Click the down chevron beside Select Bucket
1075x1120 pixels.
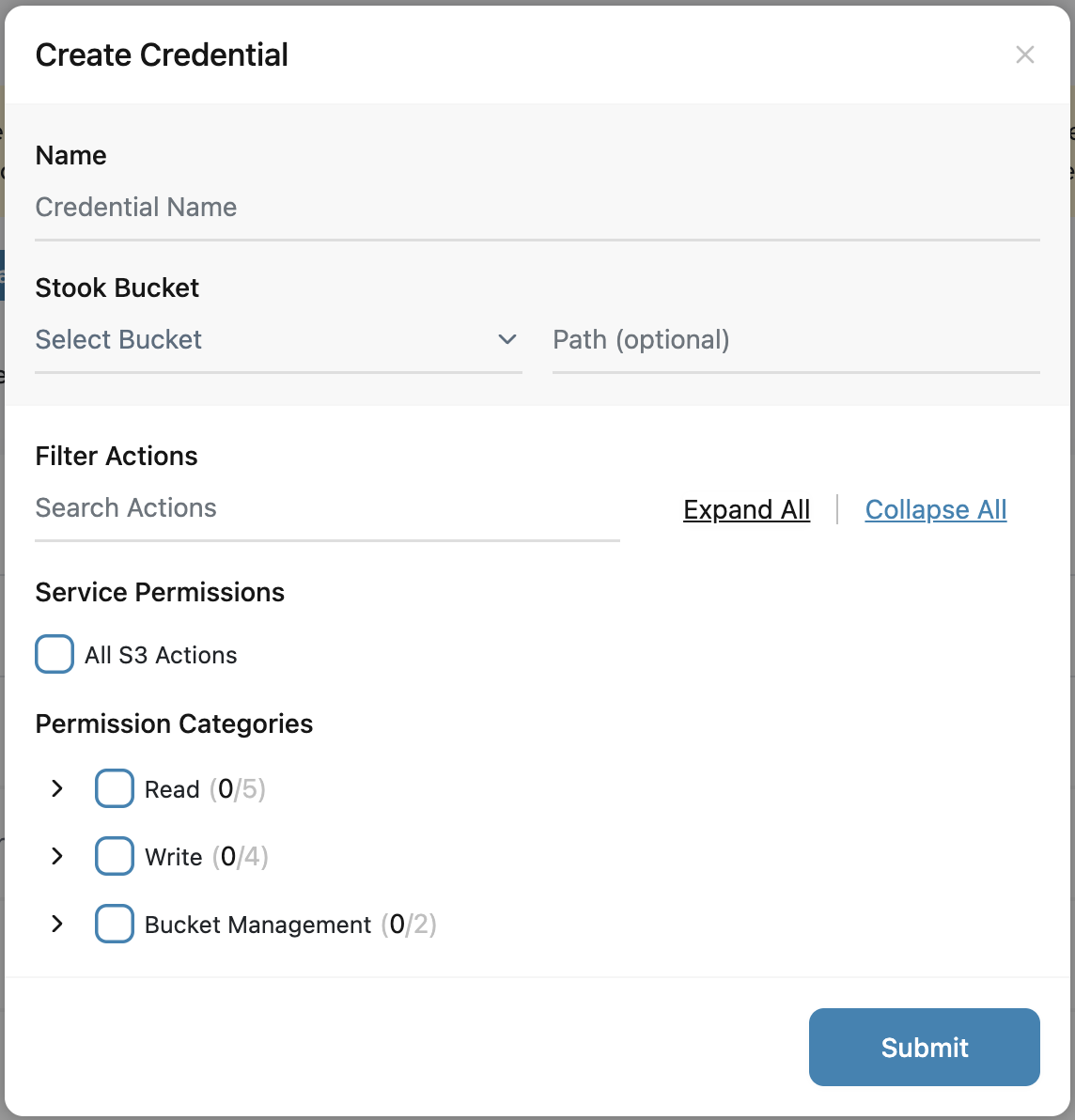[x=507, y=339]
